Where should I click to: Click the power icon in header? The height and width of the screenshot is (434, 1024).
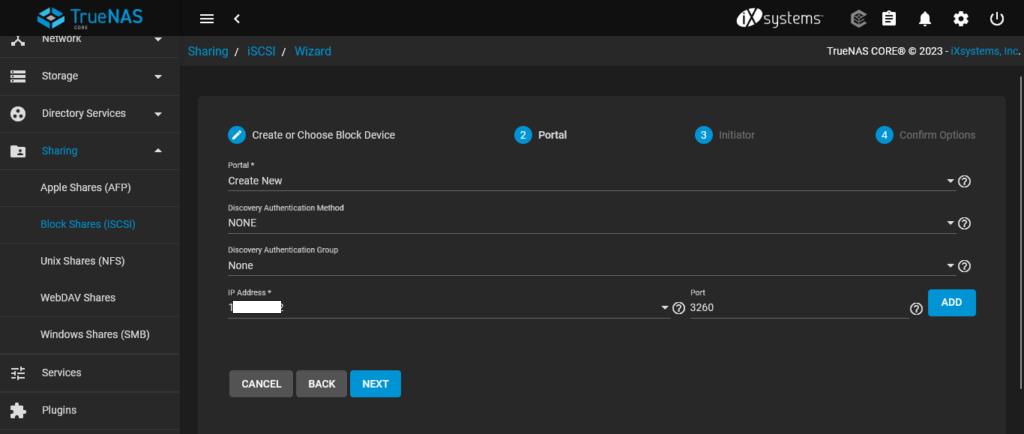[x=996, y=19]
